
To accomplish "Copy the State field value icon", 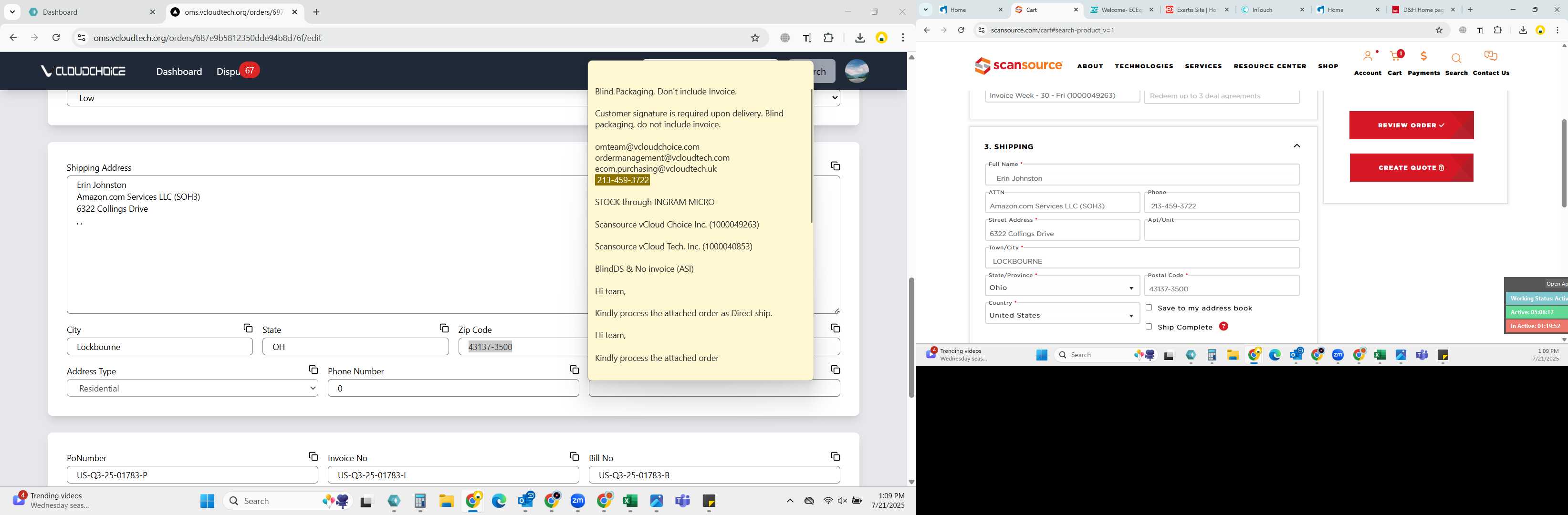I will (x=444, y=329).
